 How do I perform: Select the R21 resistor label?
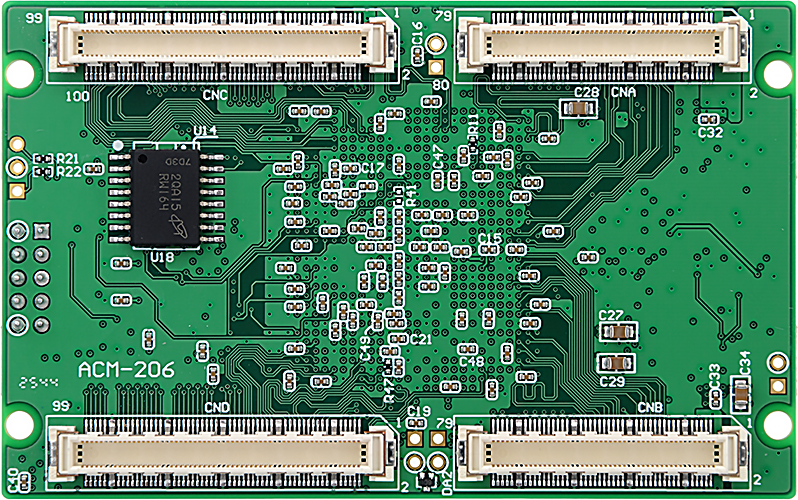tap(68, 159)
